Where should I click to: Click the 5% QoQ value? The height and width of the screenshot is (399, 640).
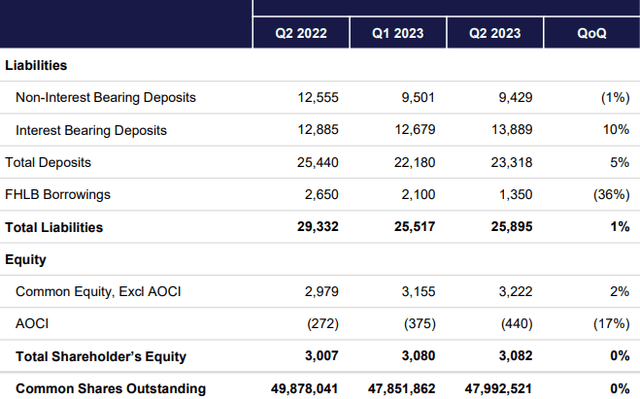click(x=620, y=162)
